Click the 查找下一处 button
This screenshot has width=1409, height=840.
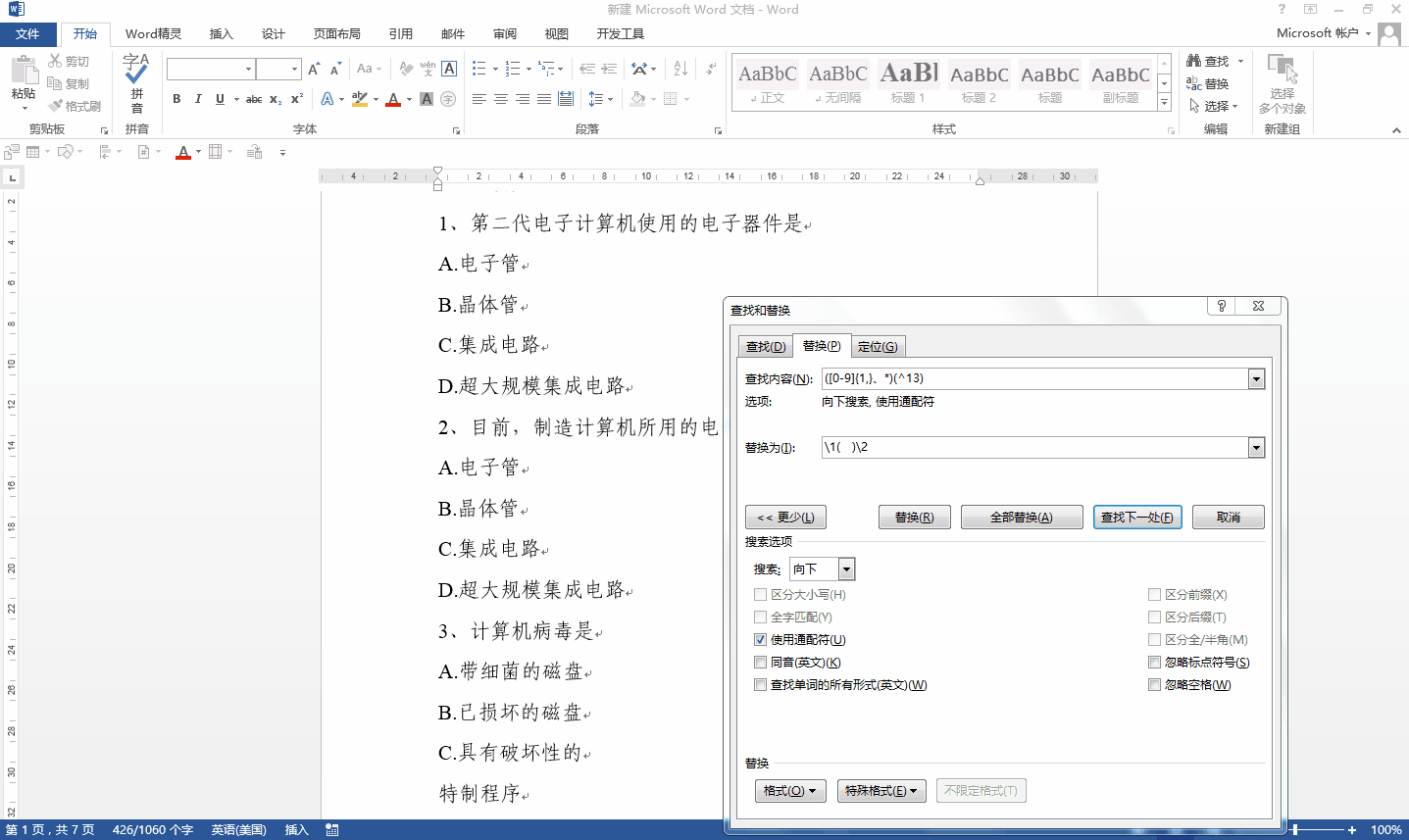click(x=1137, y=518)
